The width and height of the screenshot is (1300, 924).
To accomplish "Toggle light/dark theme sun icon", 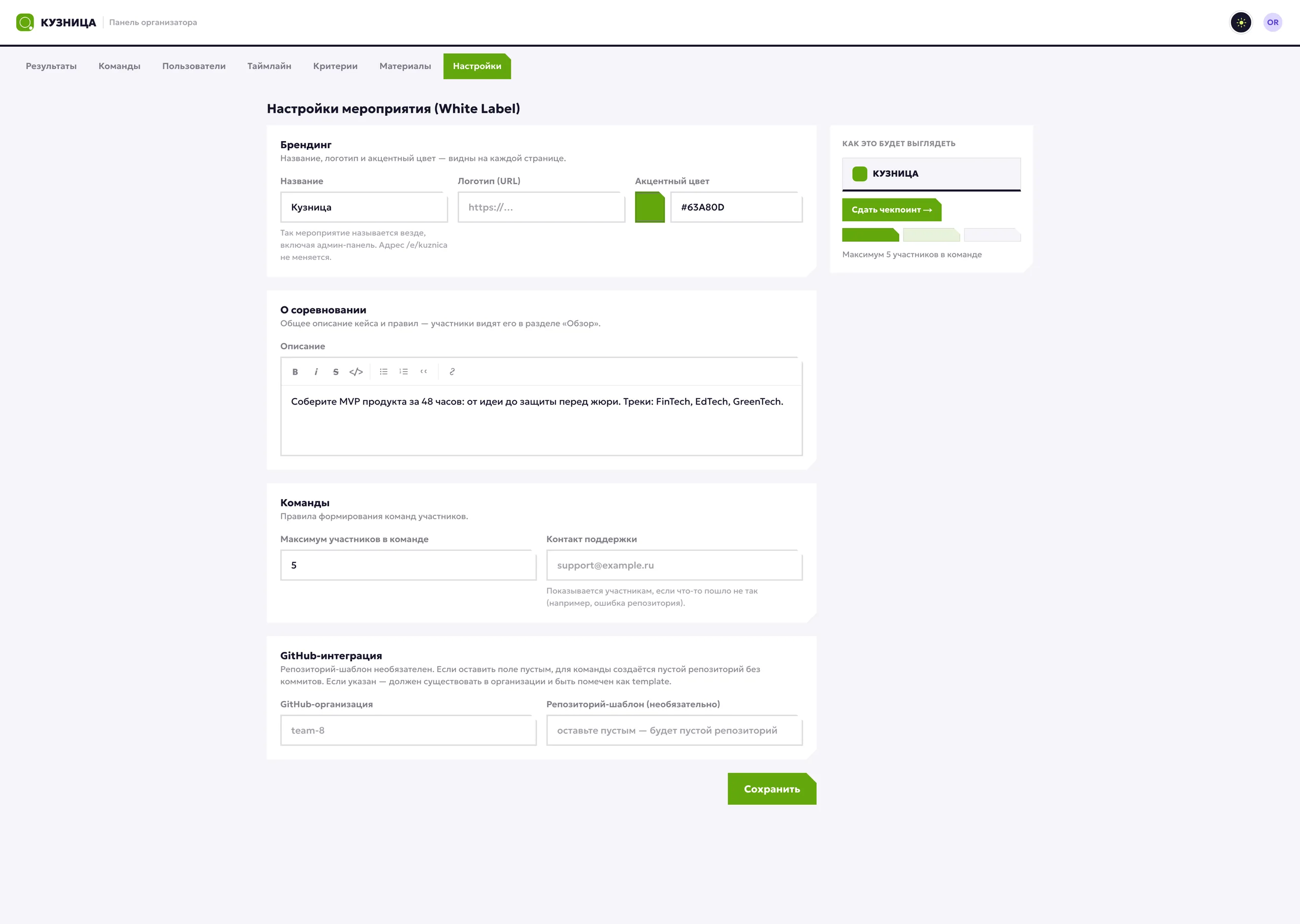I will point(1241,23).
